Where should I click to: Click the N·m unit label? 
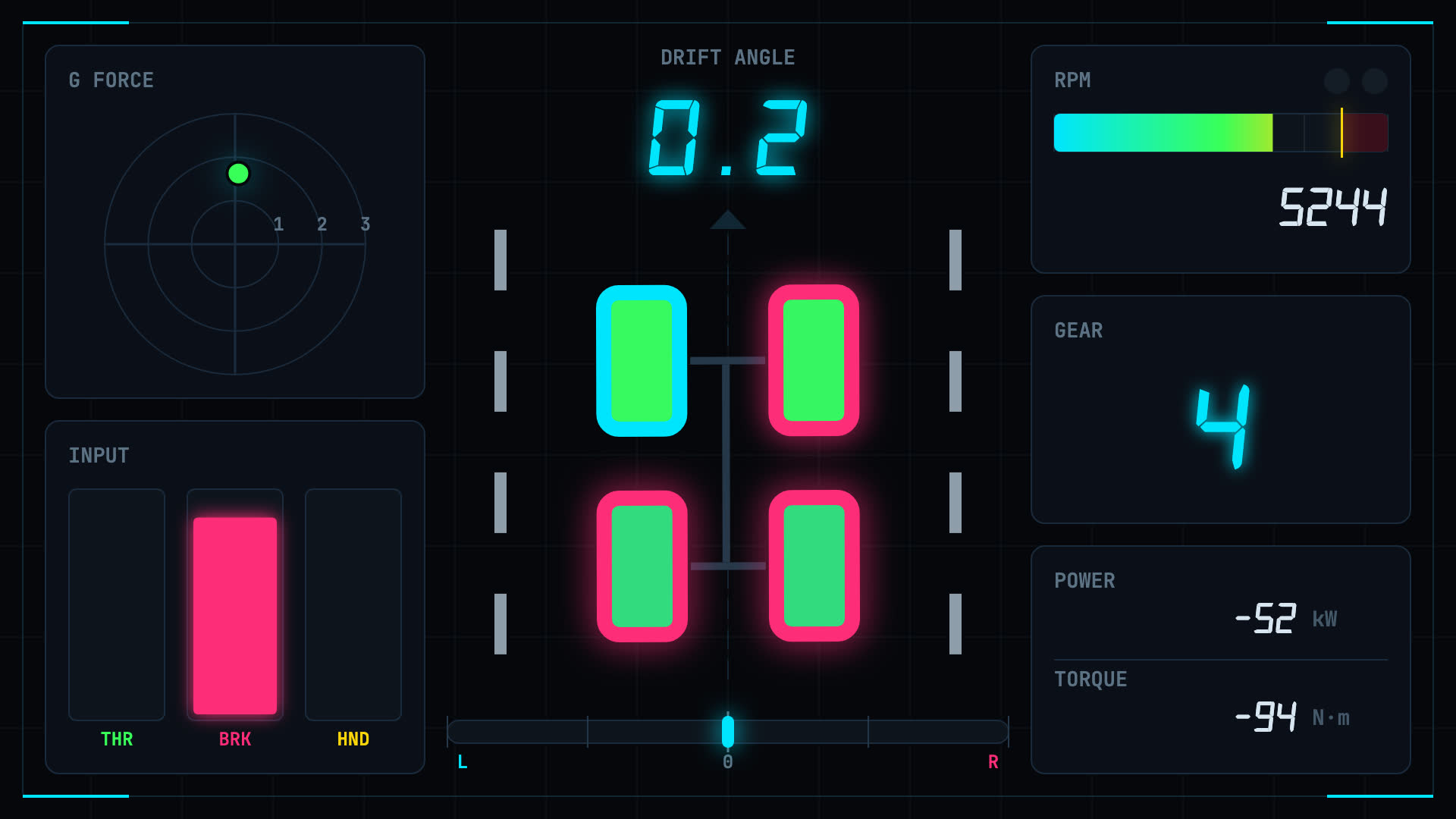click(1331, 717)
